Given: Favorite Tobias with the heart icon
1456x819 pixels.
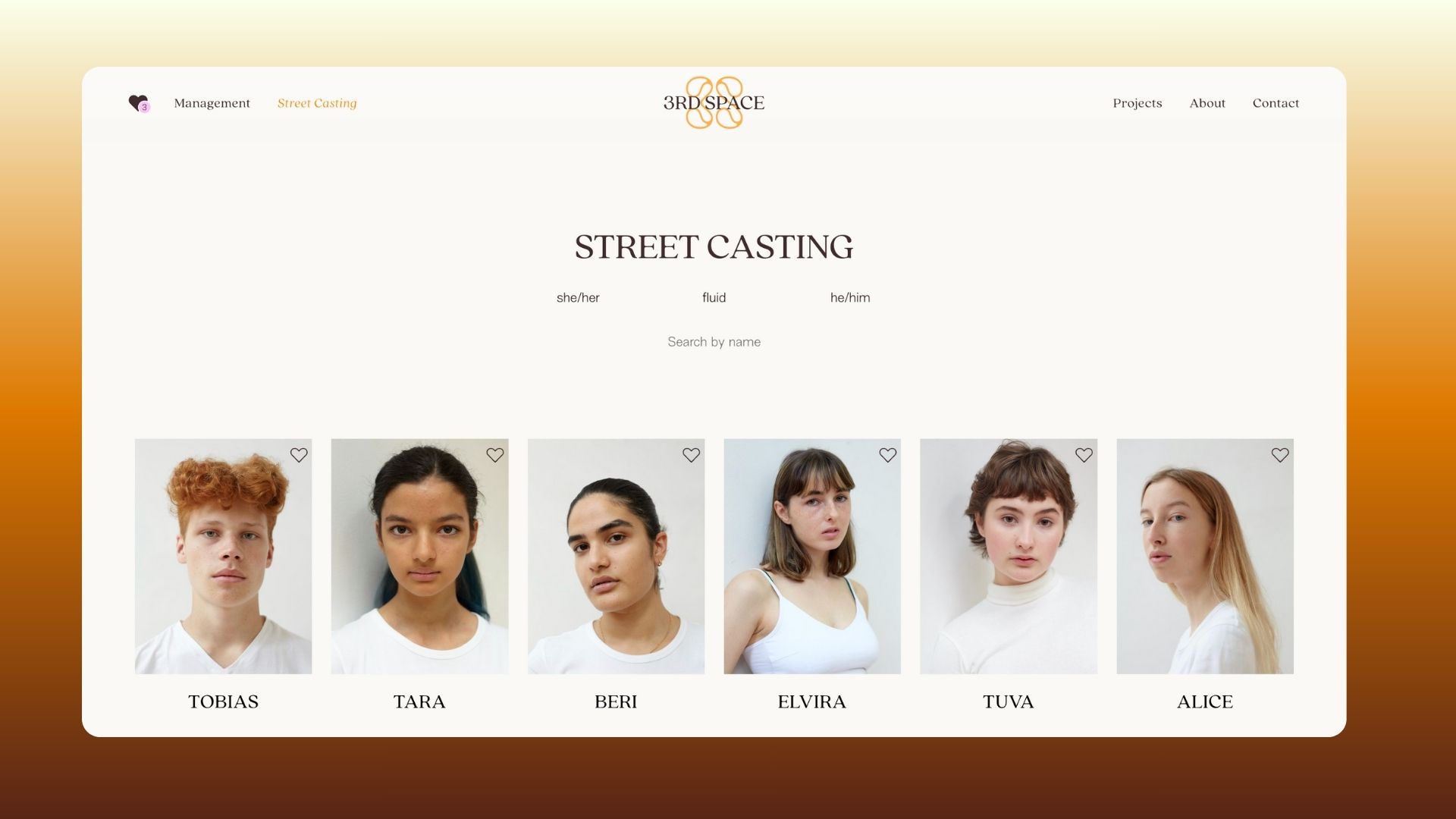Looking at the screenshot, I should [x=299, y=455].
